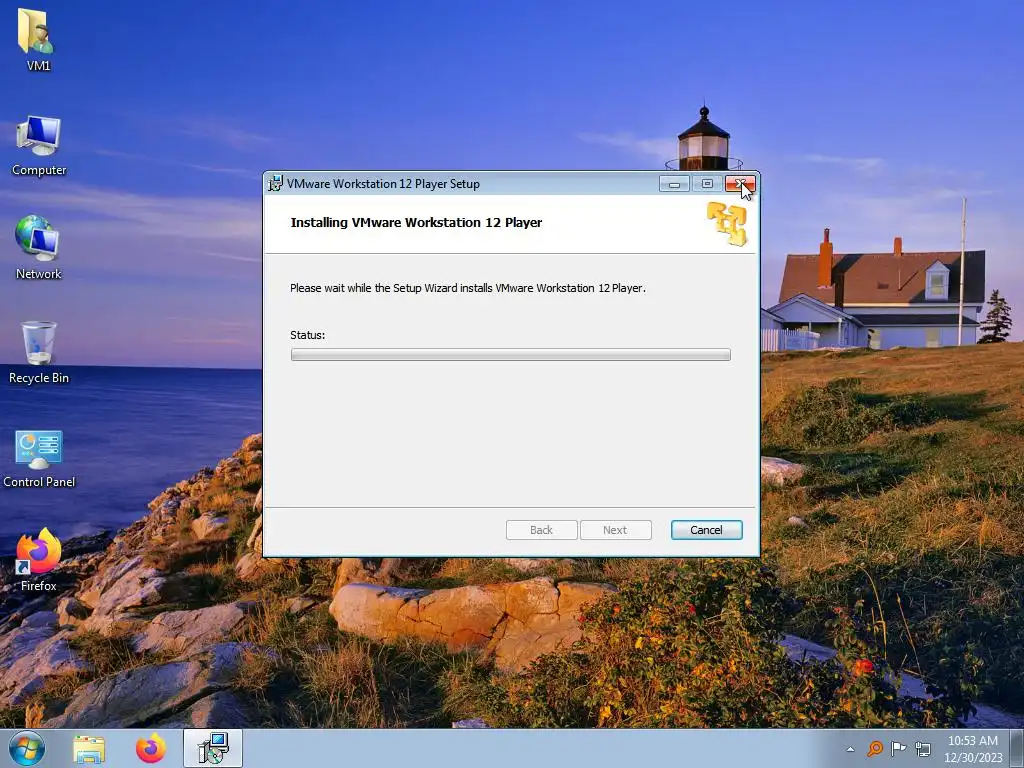
Task: Activate the VMware installer taskbar item
Action: (213, 748)
